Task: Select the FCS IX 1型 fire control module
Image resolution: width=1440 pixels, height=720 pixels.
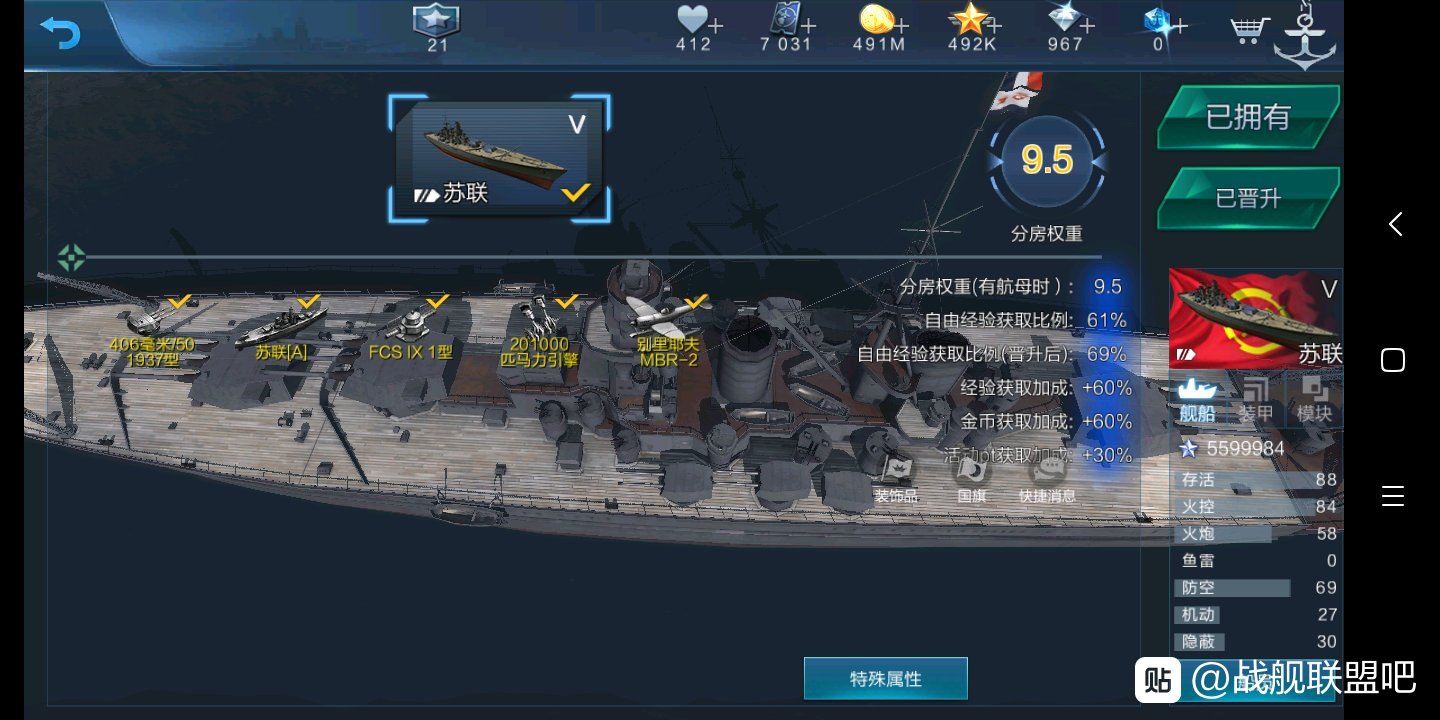Action: (411, 330)
